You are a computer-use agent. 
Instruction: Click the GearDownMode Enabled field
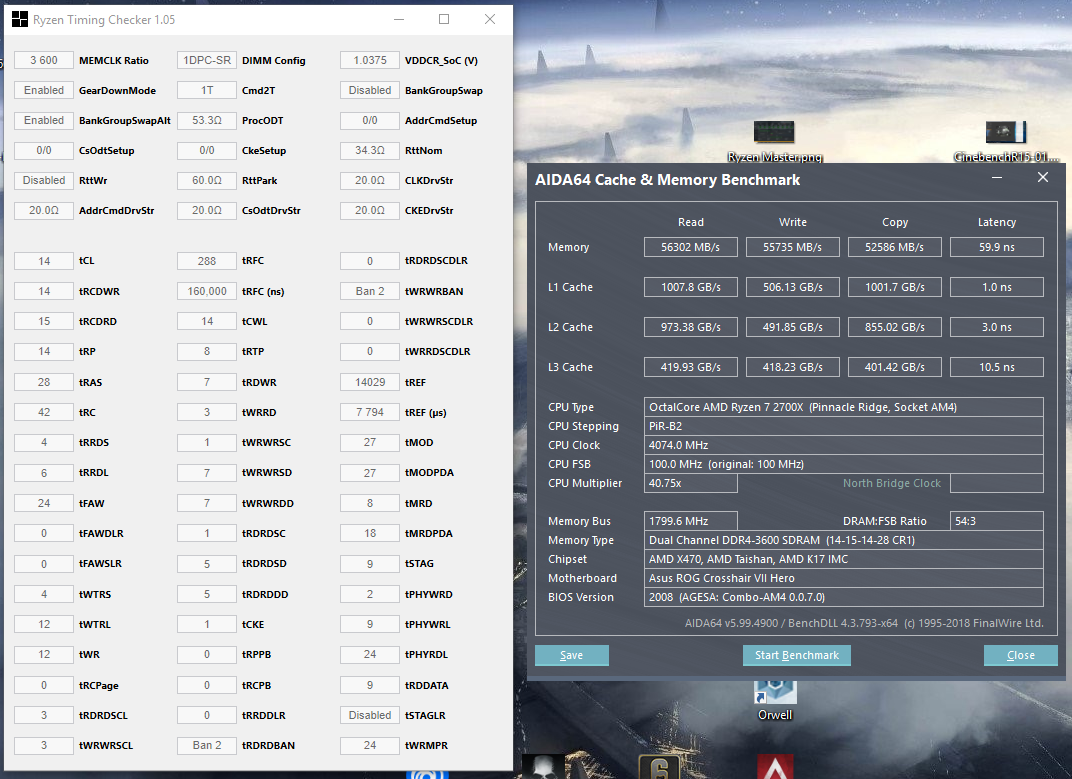point(44,90)
